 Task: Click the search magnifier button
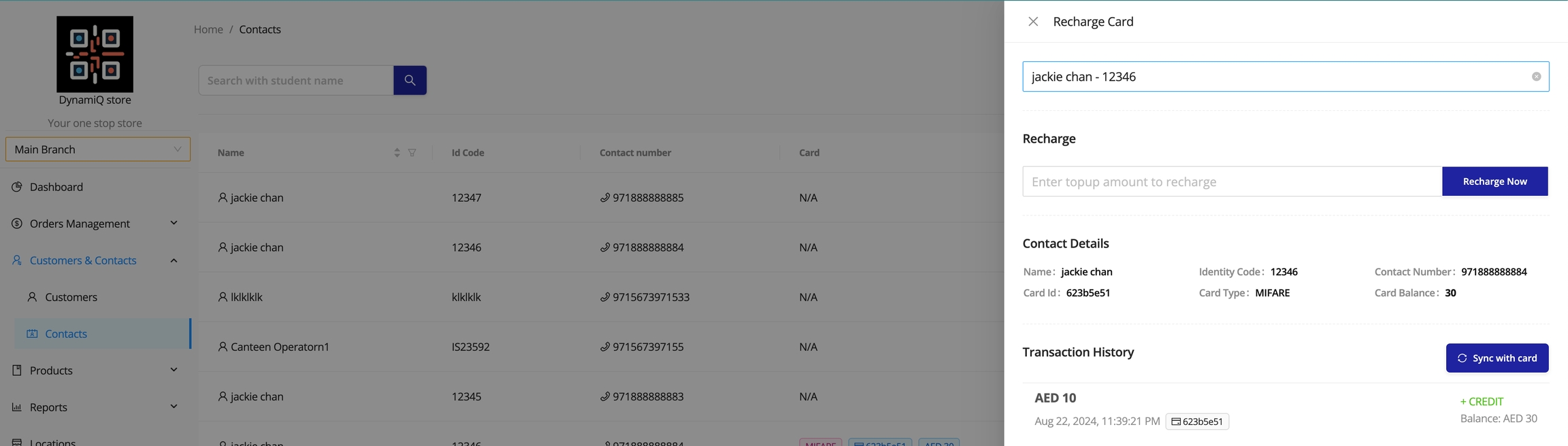click(x=410, y=80)
